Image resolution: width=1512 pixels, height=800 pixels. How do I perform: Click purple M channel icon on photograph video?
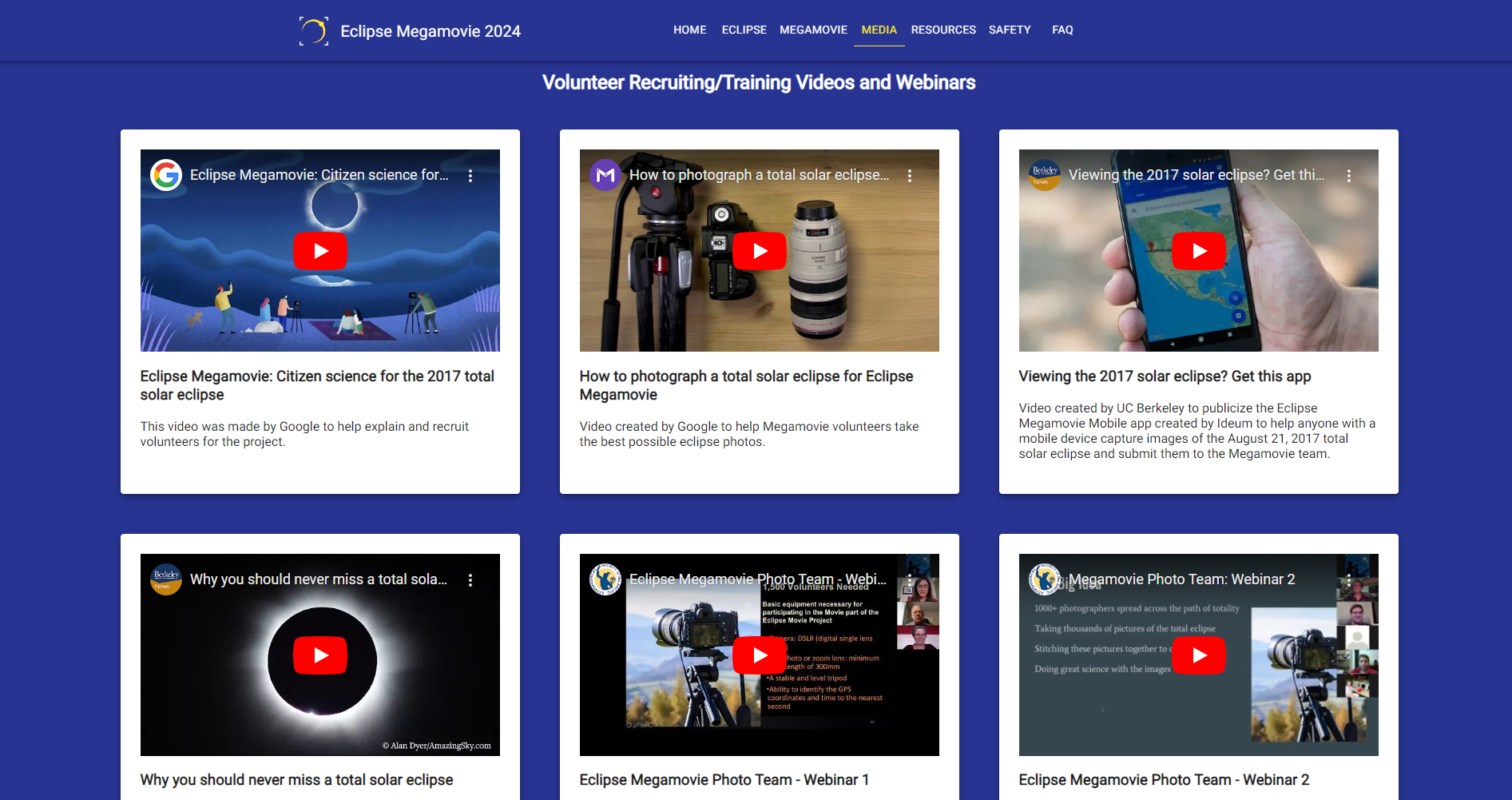pyautogui.click(x=605, y=175)
